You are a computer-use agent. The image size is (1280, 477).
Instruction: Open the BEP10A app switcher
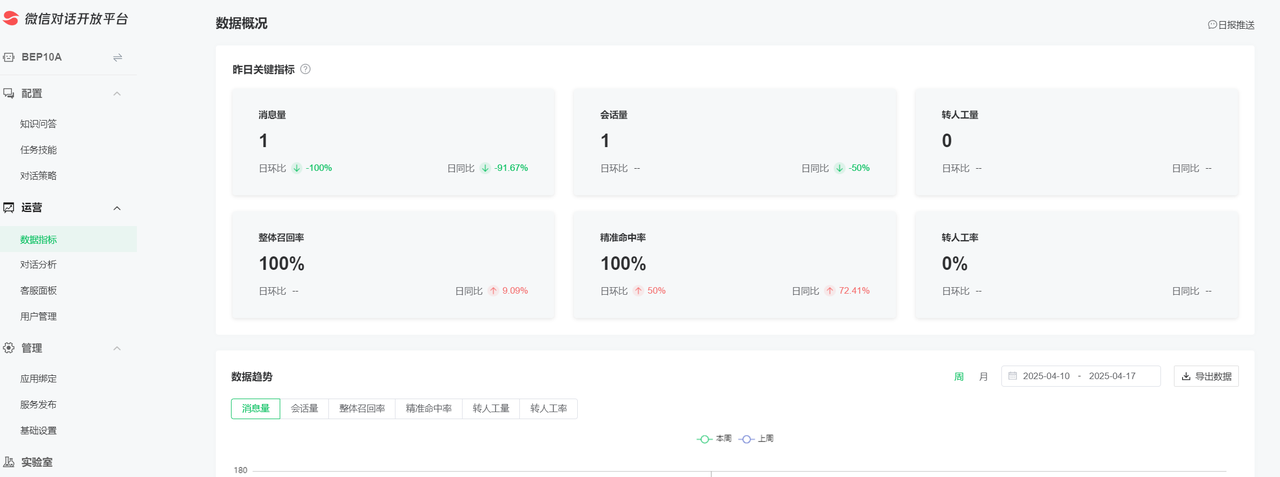68,57
